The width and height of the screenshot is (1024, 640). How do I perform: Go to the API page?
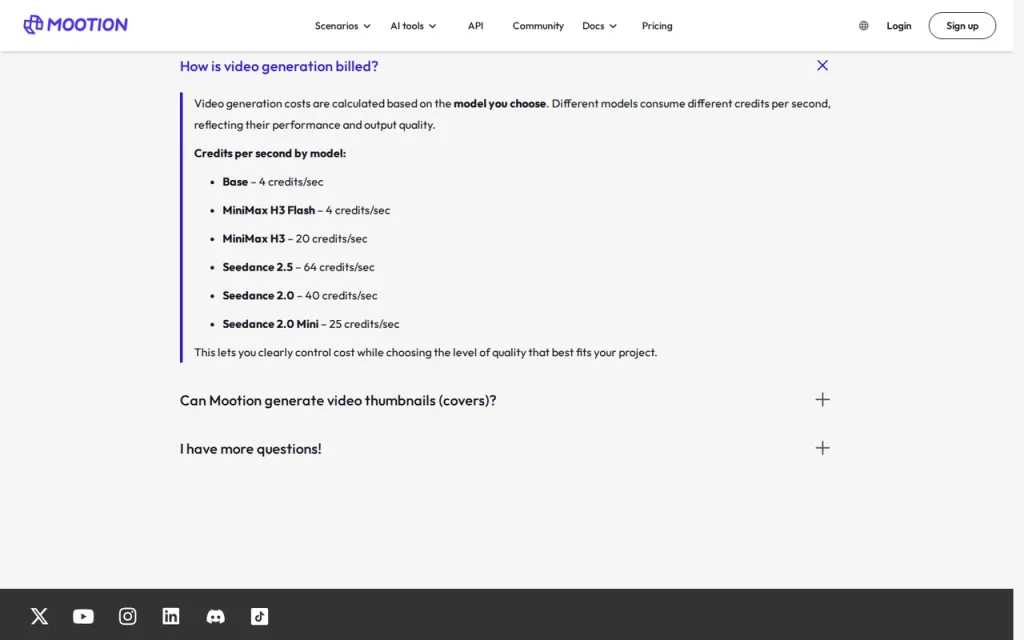coord(475,25)
